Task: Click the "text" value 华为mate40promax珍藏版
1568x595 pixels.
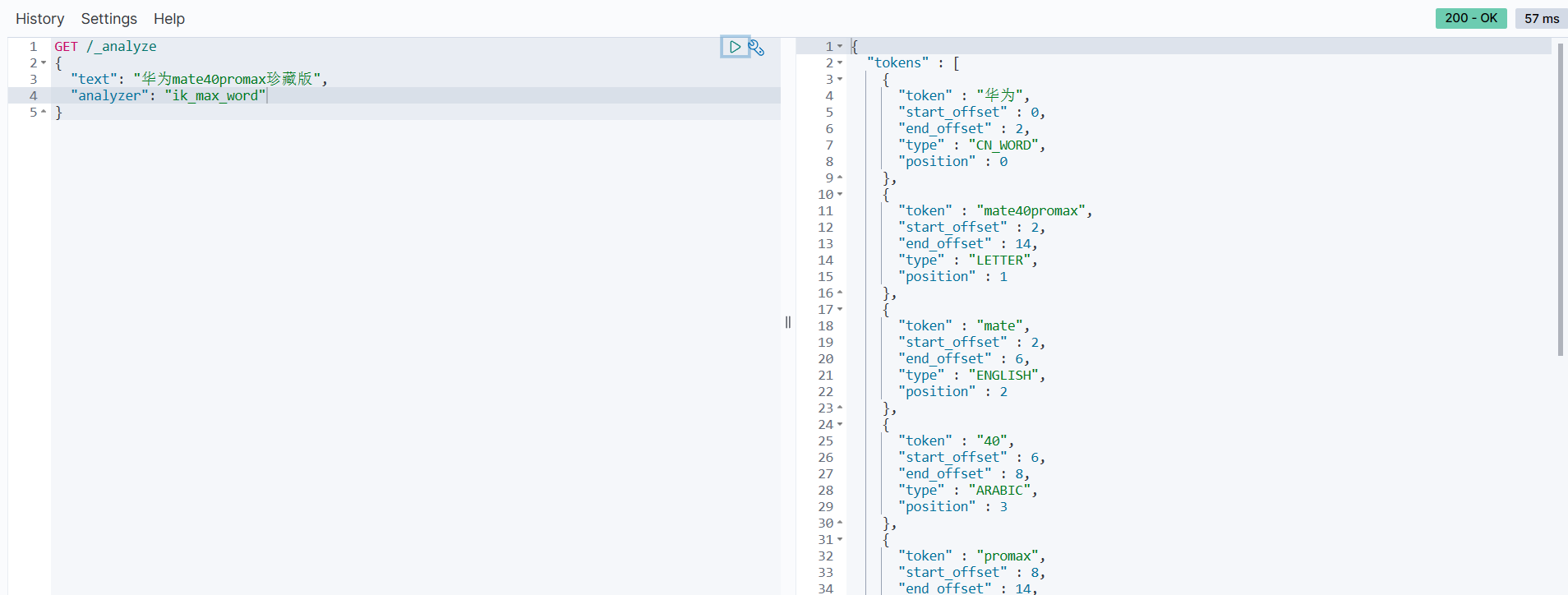Action: (x=227, y=80)
